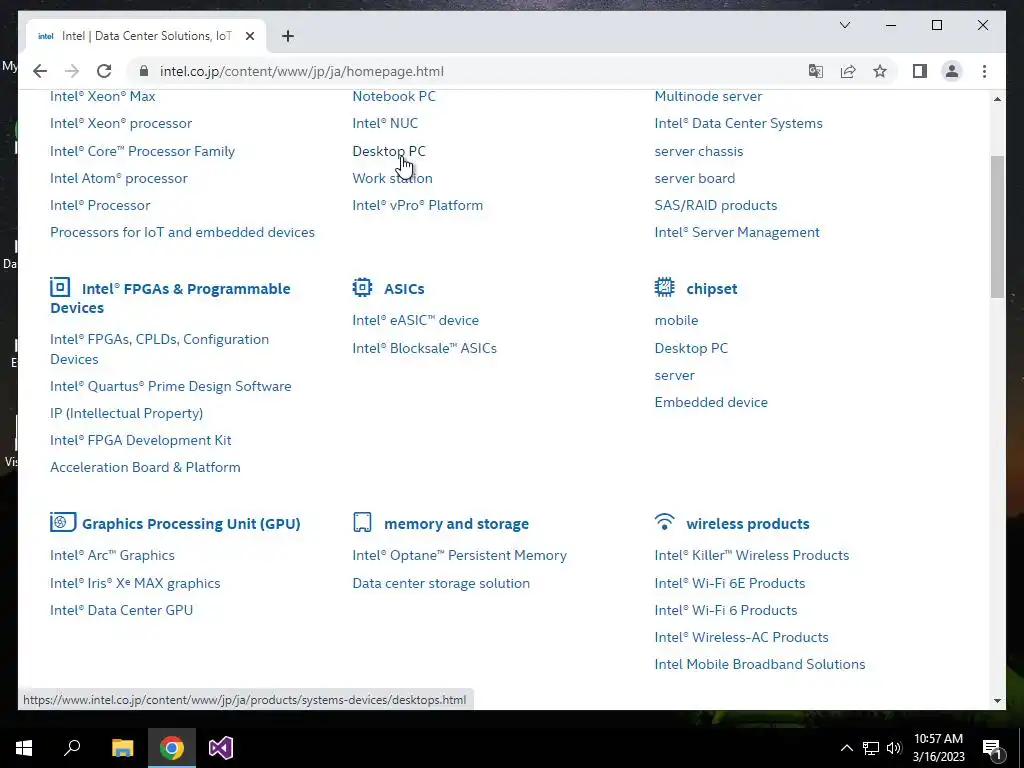Show hidden system tray icons
1024x768 pixels.
[x=846, y=748]
